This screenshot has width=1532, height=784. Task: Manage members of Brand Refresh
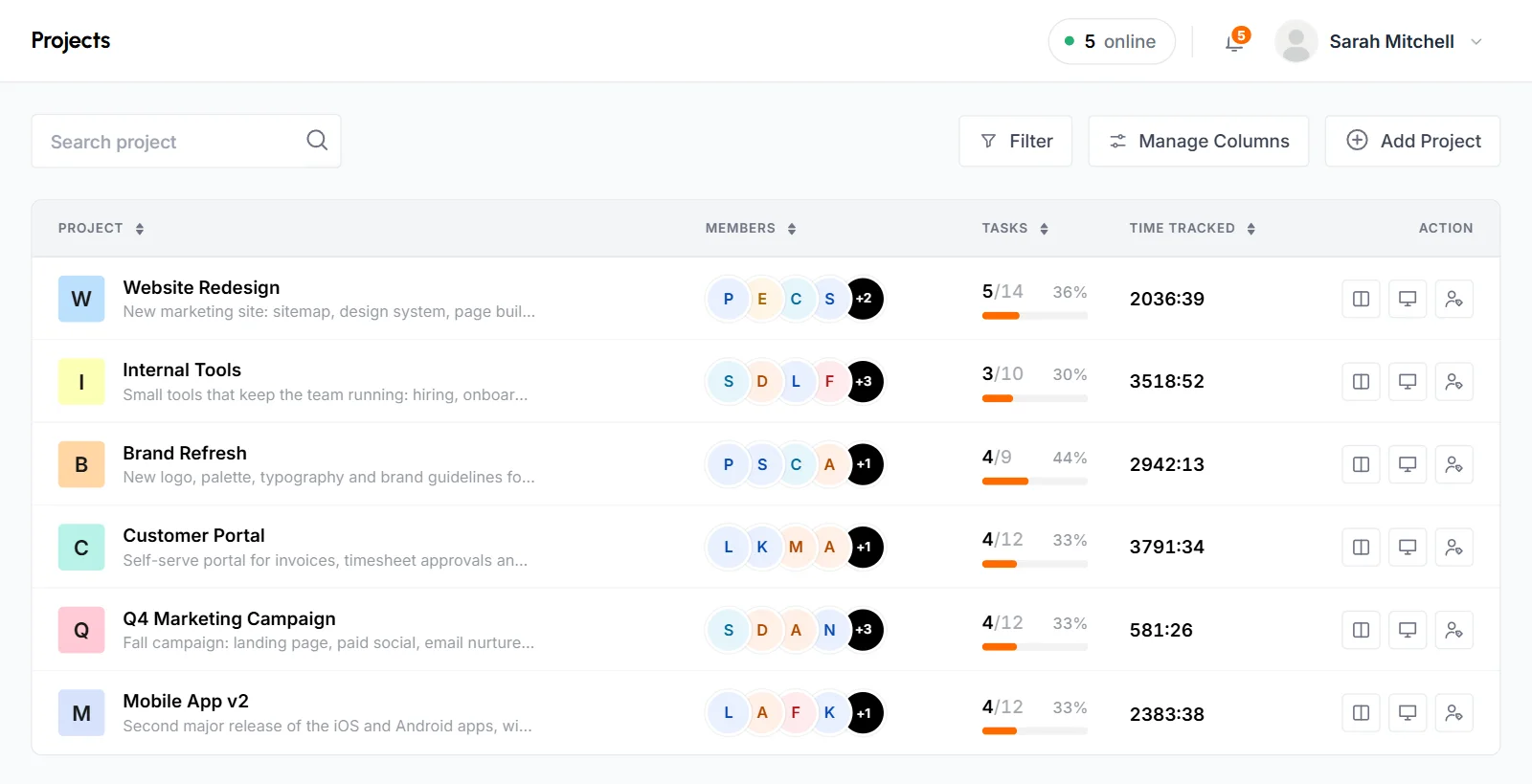(x=1453, y=464)
